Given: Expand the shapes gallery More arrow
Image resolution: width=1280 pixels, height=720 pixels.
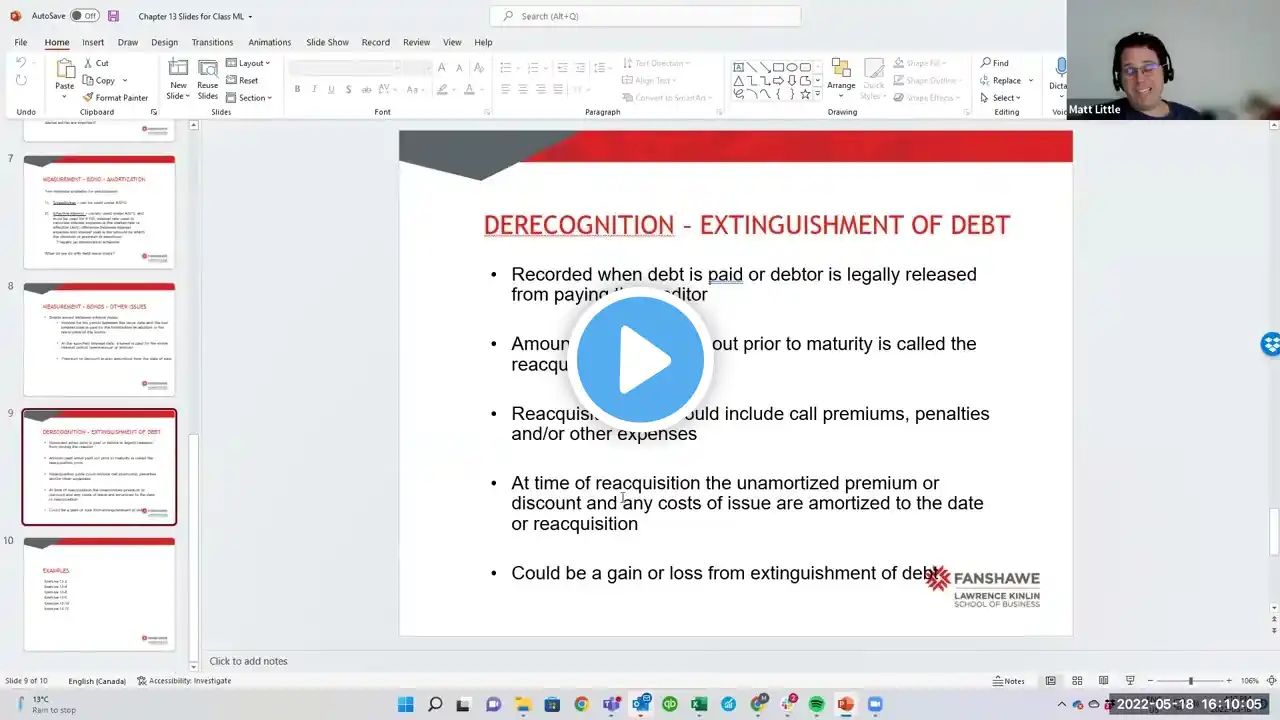Looking at the screenshot, I should pyautogui.click(x=819, y=95).
